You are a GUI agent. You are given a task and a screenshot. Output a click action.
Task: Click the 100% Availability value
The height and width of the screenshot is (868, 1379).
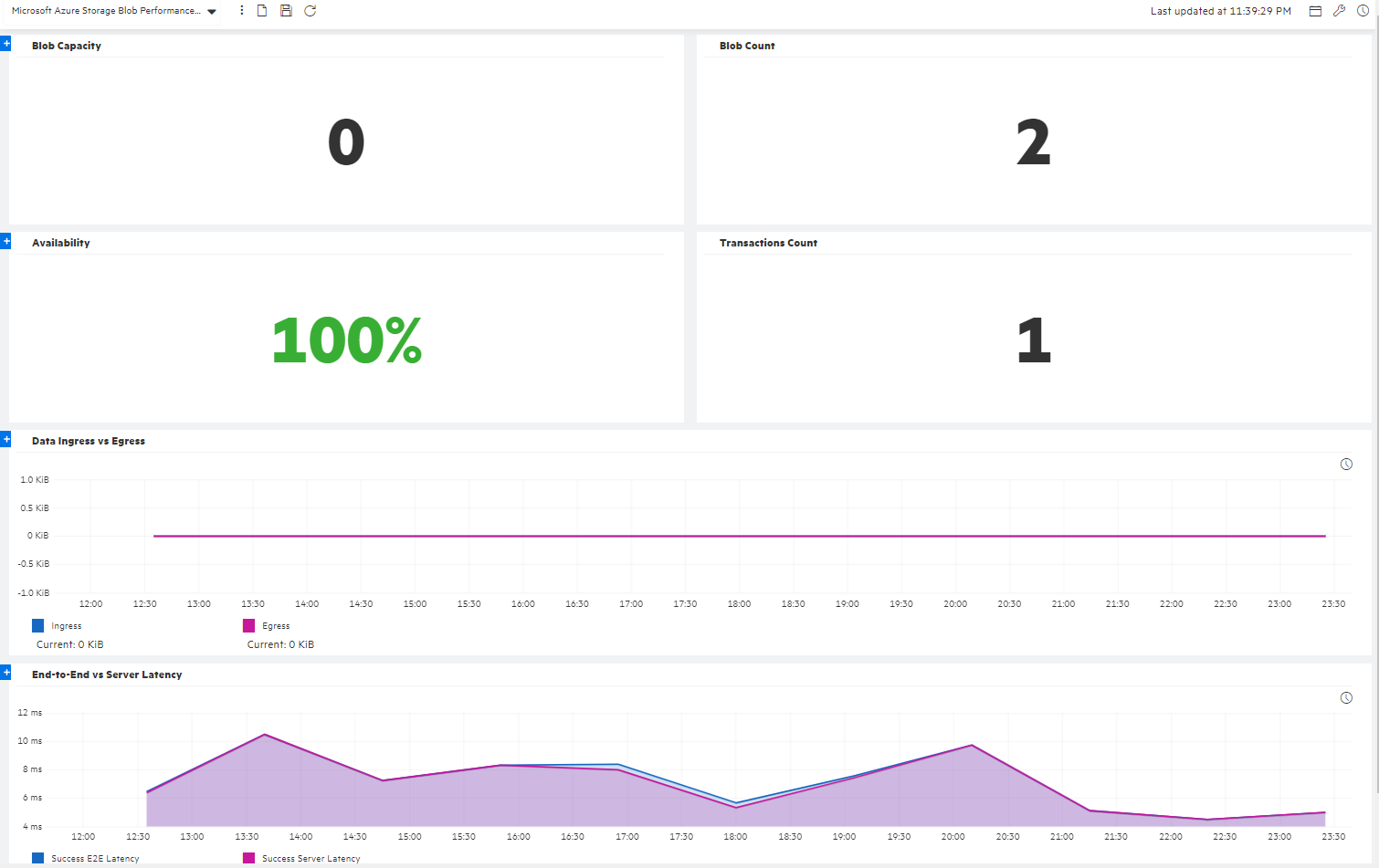pyautogui.click(x=347, y=340)
